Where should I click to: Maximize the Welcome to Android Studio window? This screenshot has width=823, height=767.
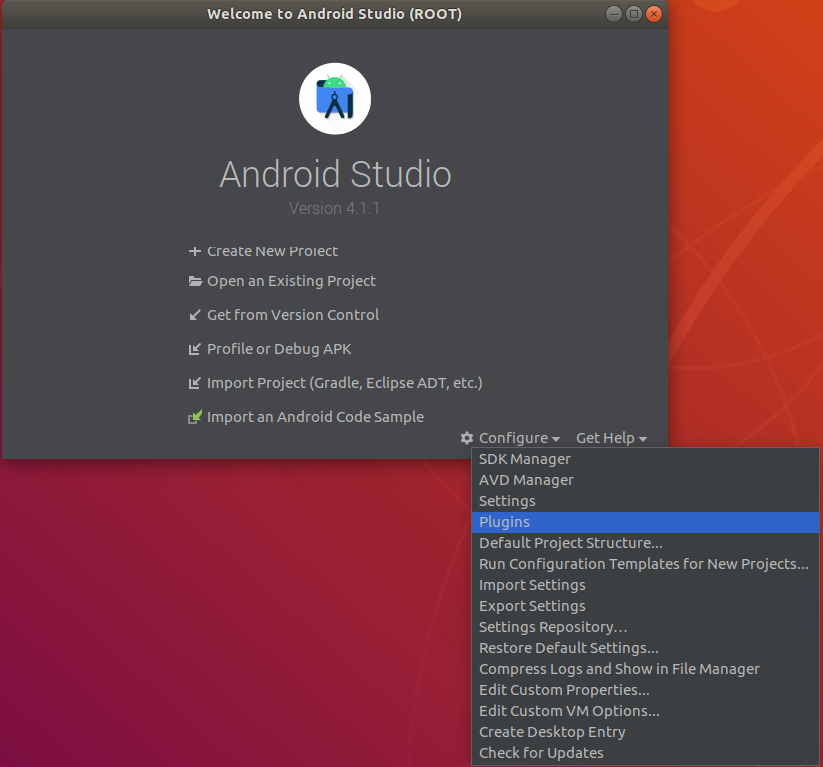coord(634,14)
